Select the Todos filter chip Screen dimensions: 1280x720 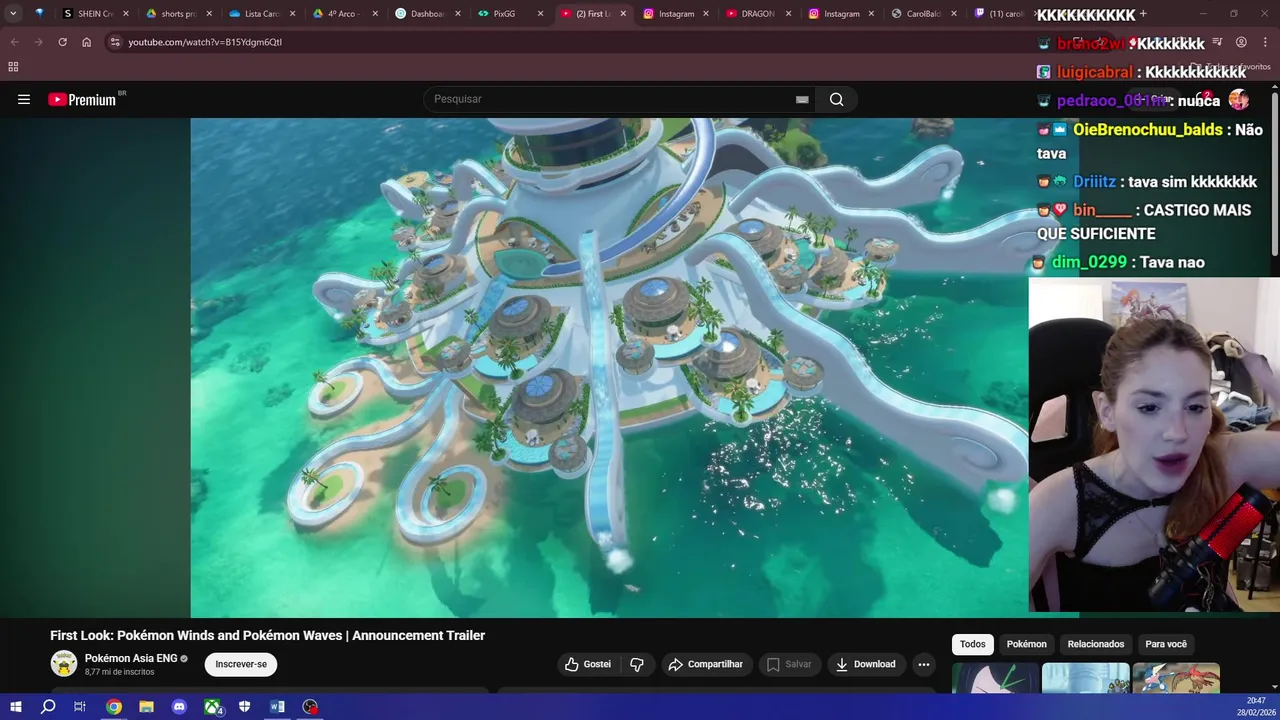[x=972, y=644]
